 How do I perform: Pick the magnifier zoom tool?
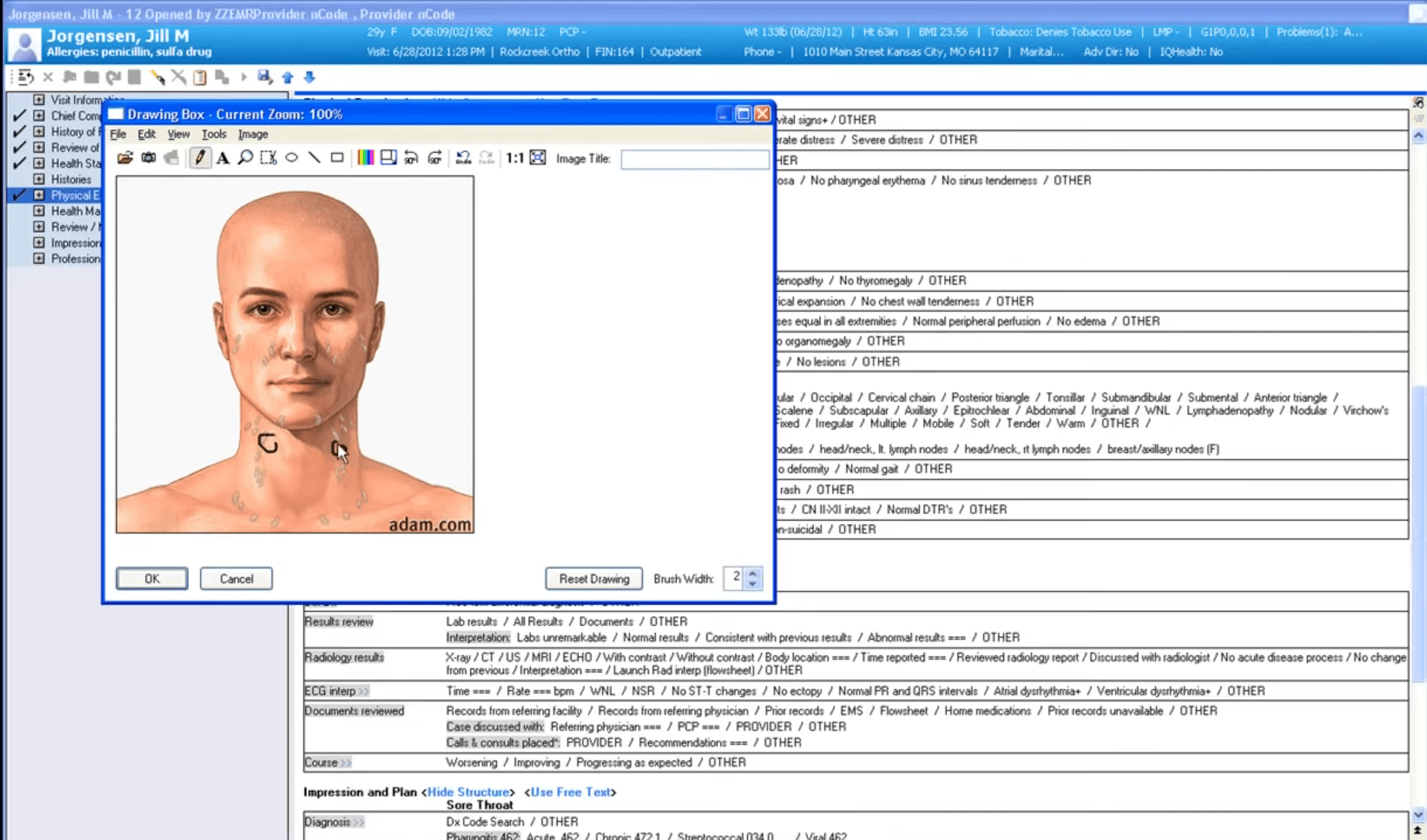245,158
